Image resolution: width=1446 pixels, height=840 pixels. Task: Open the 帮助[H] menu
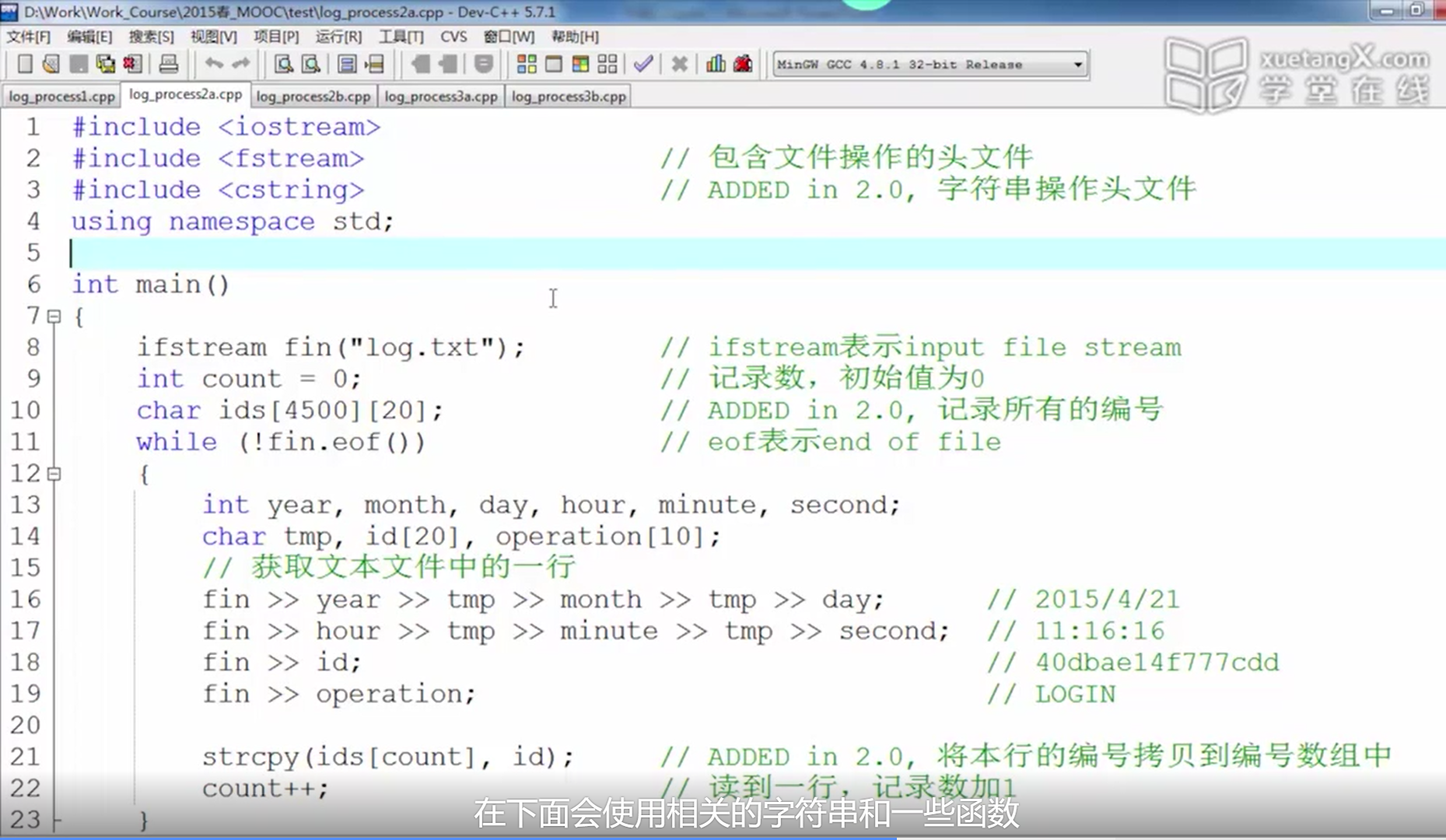click(575, 37)
